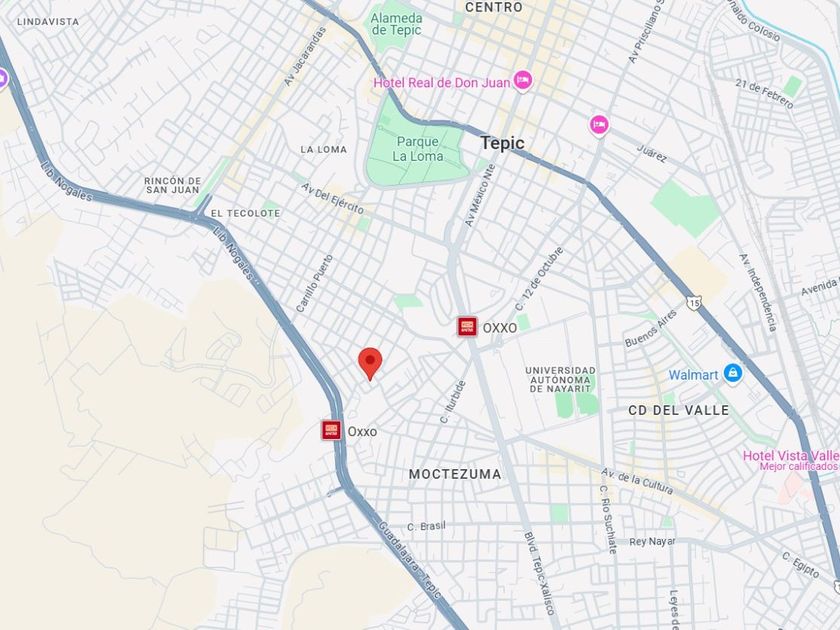Select the Oxxo store icon by Lib. Nogales

click(331, 430)
